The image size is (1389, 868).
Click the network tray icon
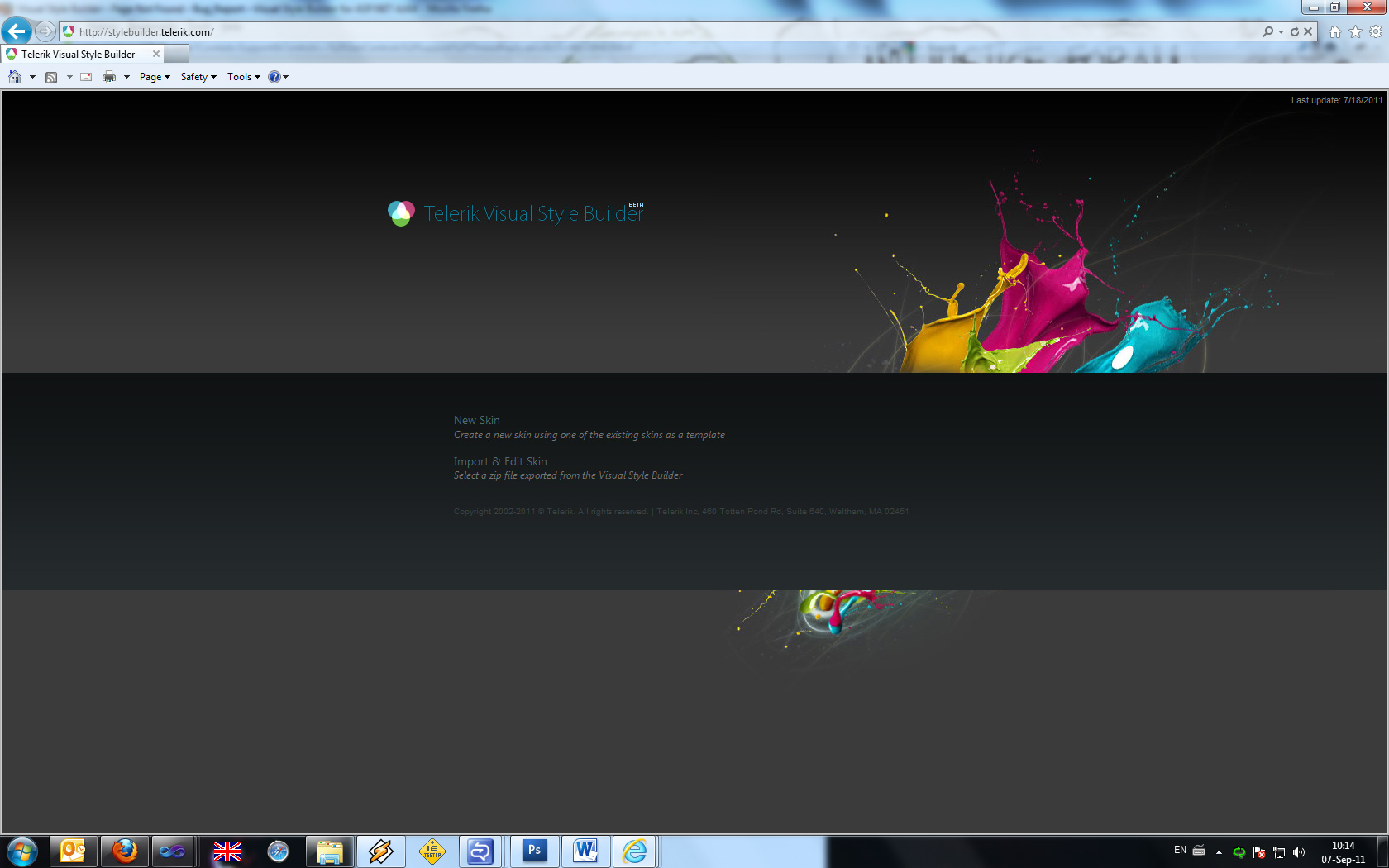[1279, 852]
